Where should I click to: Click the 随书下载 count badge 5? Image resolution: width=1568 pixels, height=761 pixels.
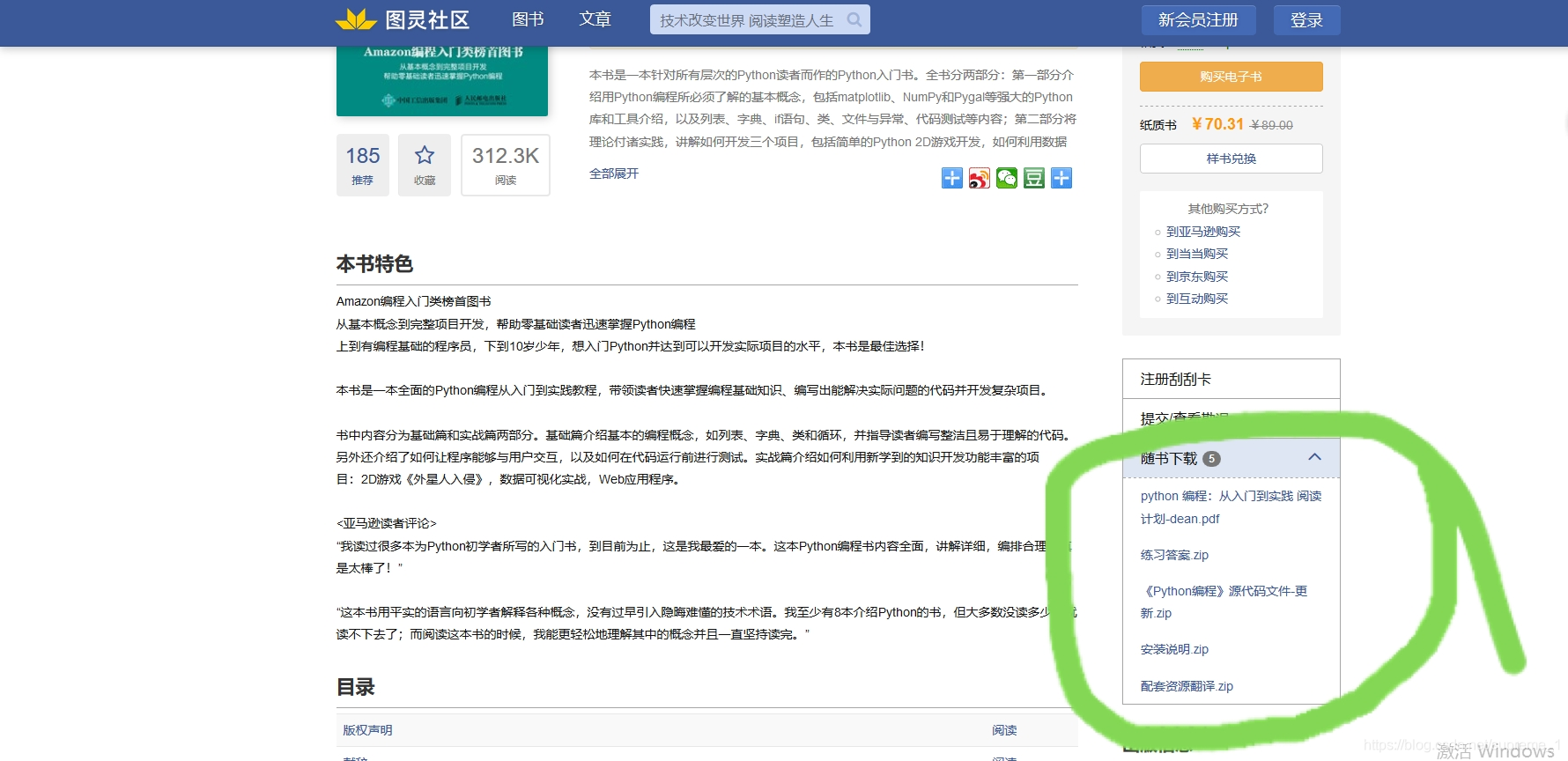pyautogui.click(x=1211, y=459)
